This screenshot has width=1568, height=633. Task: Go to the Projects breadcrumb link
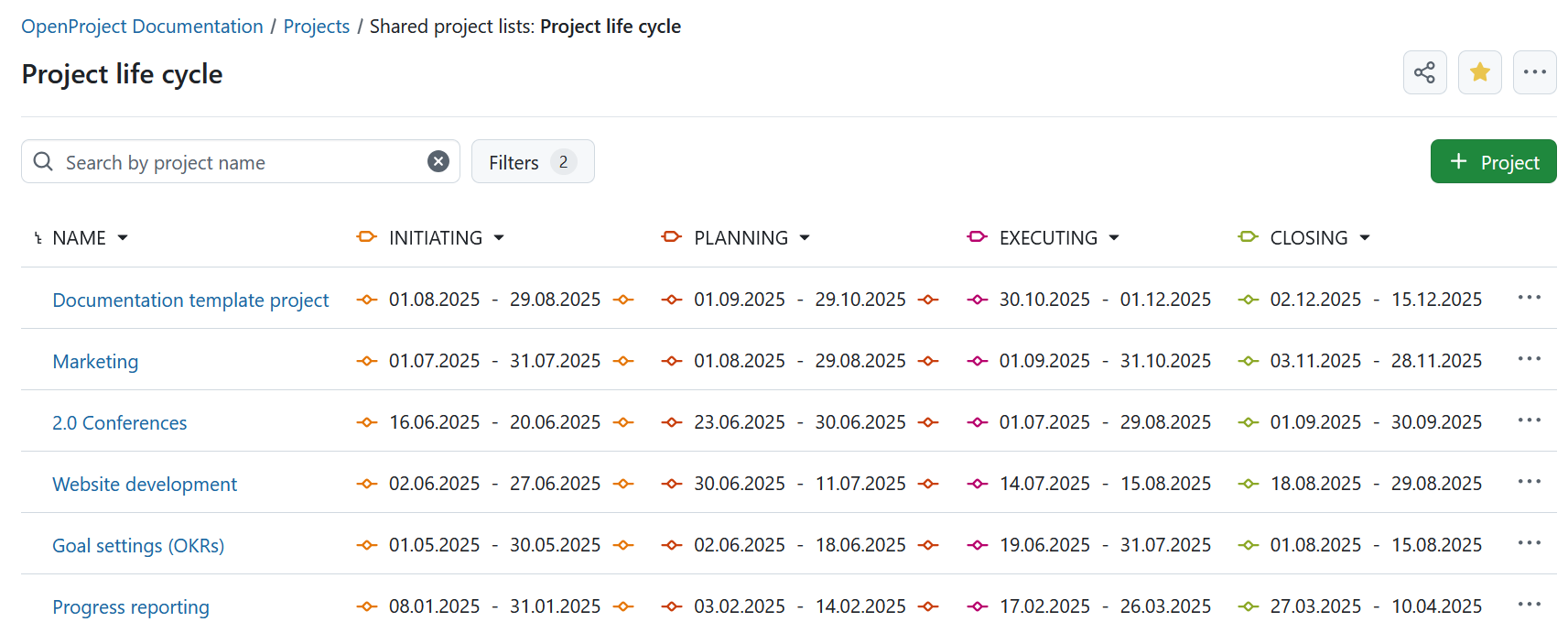point(316,27)
